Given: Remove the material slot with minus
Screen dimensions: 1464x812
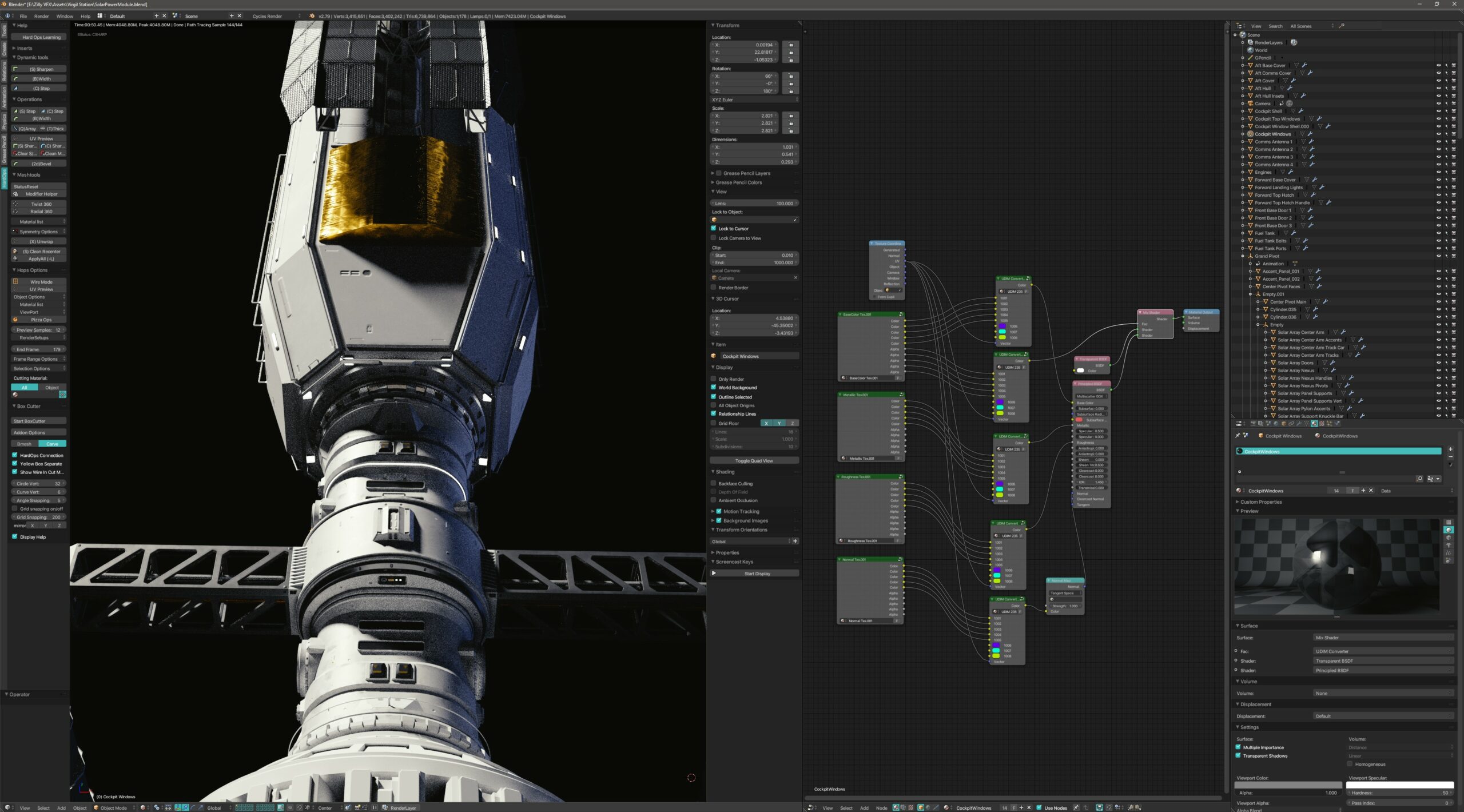Looking at the screenshot, I should click(1450, 457).
